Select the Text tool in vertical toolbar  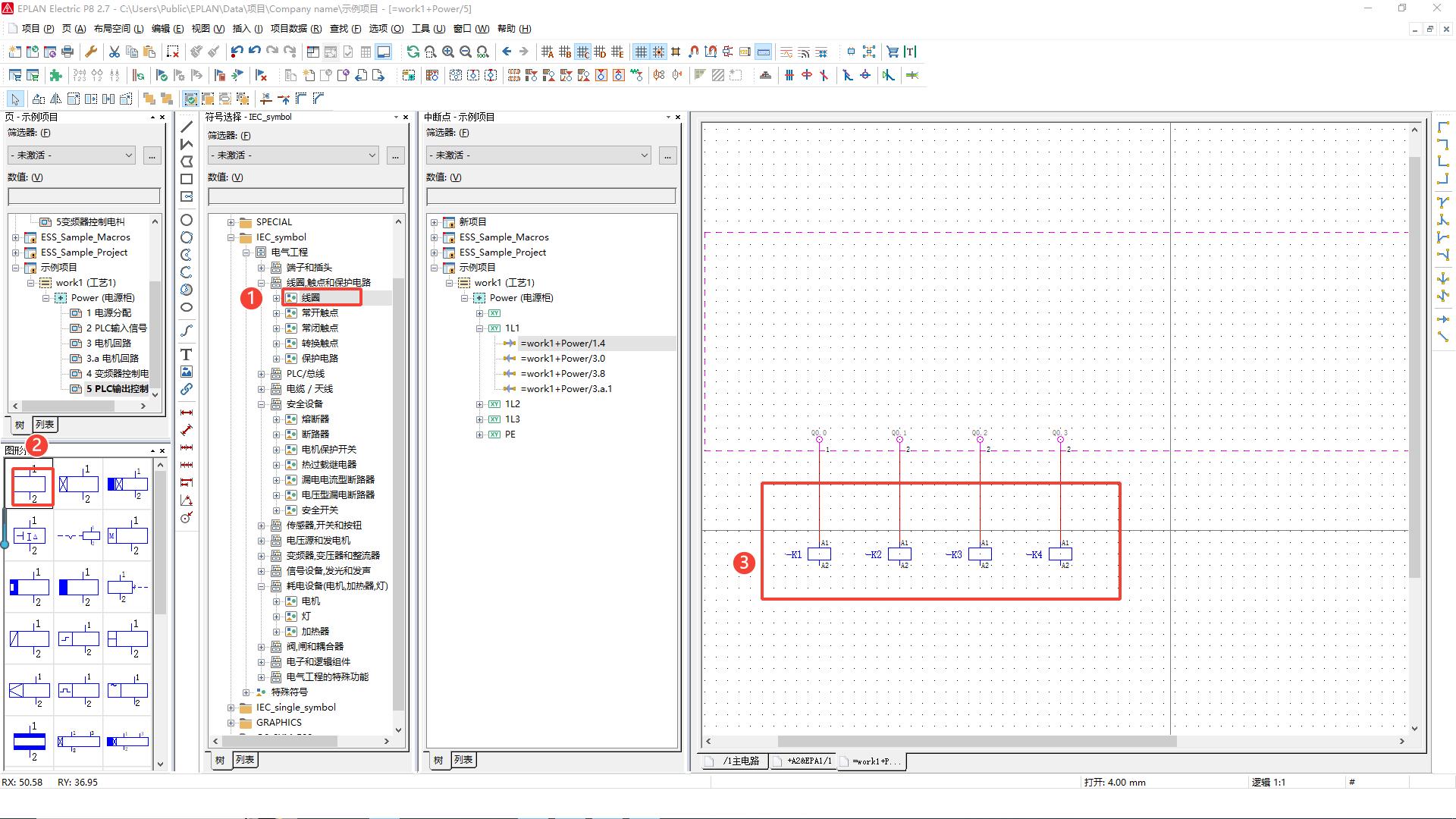(x=186, y=354)
